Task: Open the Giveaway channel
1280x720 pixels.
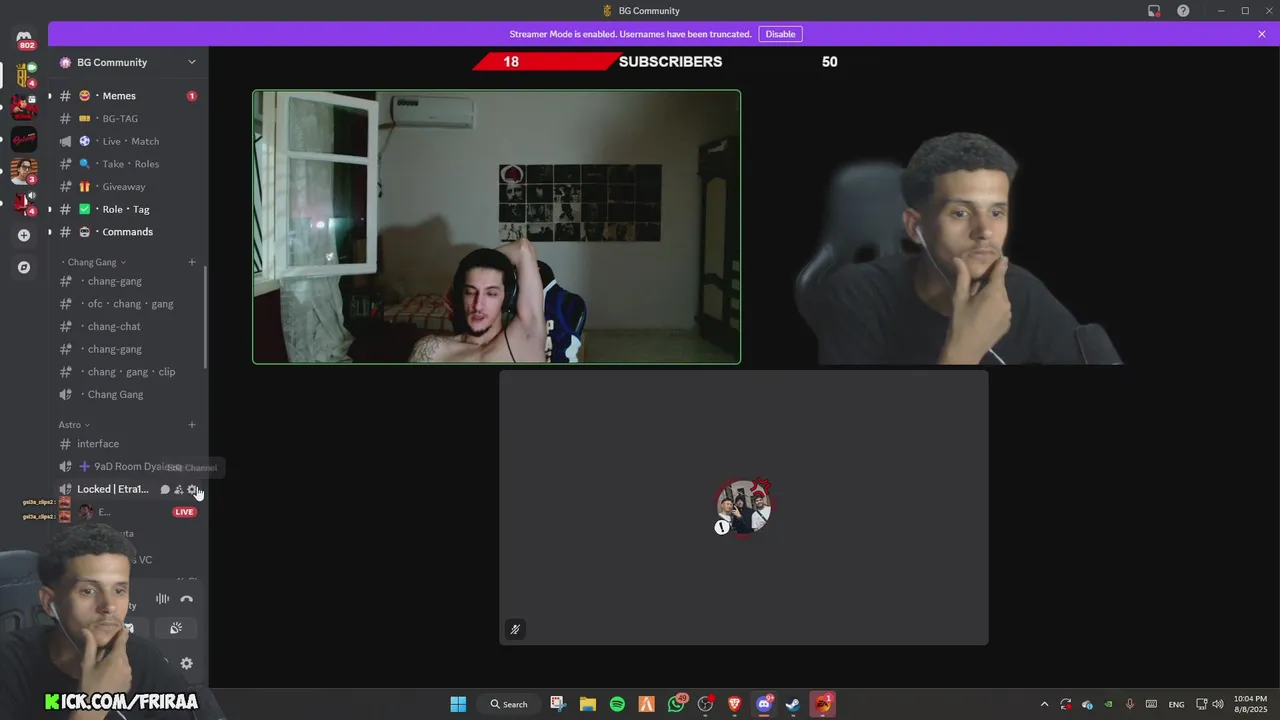Action: (128, 187)
